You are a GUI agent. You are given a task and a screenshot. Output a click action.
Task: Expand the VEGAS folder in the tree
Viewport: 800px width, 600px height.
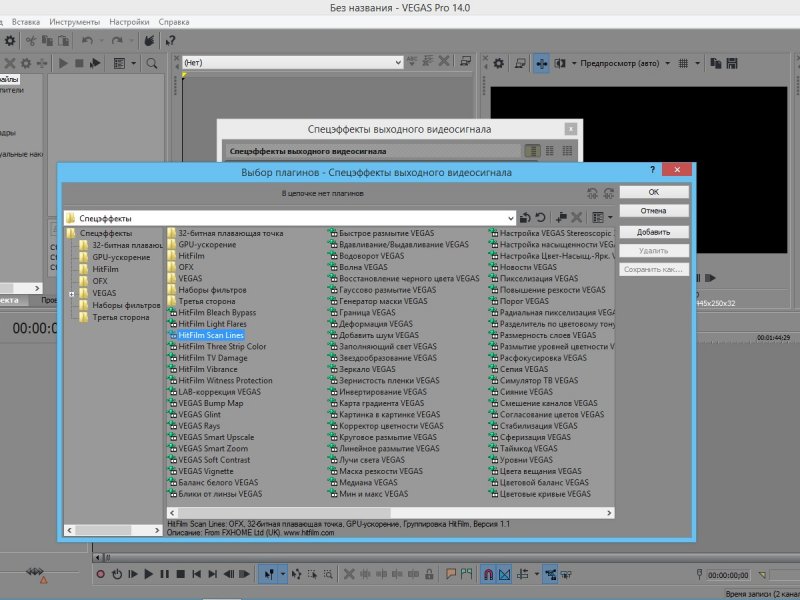point(71,294)
